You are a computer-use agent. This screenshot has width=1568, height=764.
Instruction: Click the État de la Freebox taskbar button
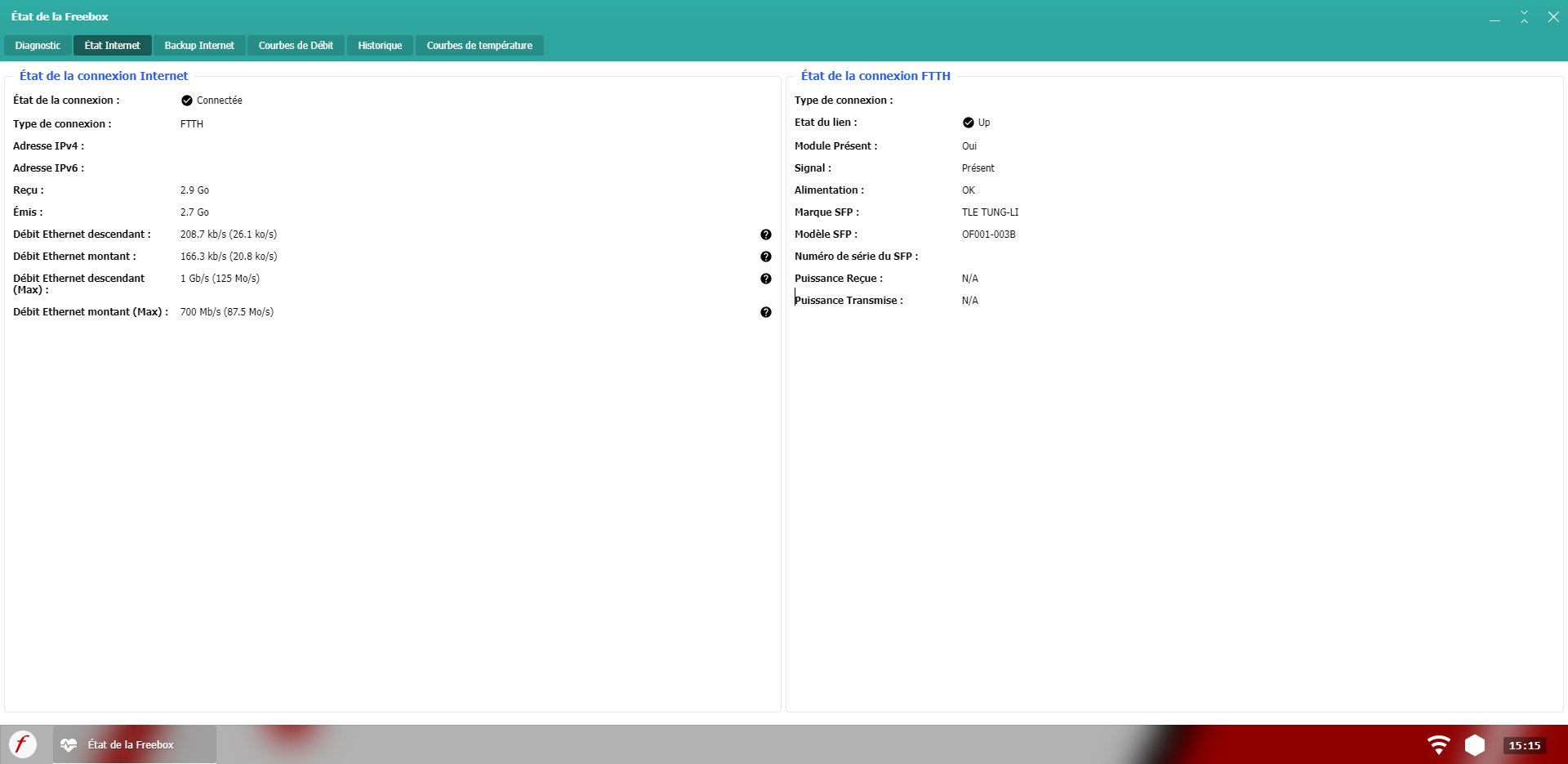pos(135,744)
